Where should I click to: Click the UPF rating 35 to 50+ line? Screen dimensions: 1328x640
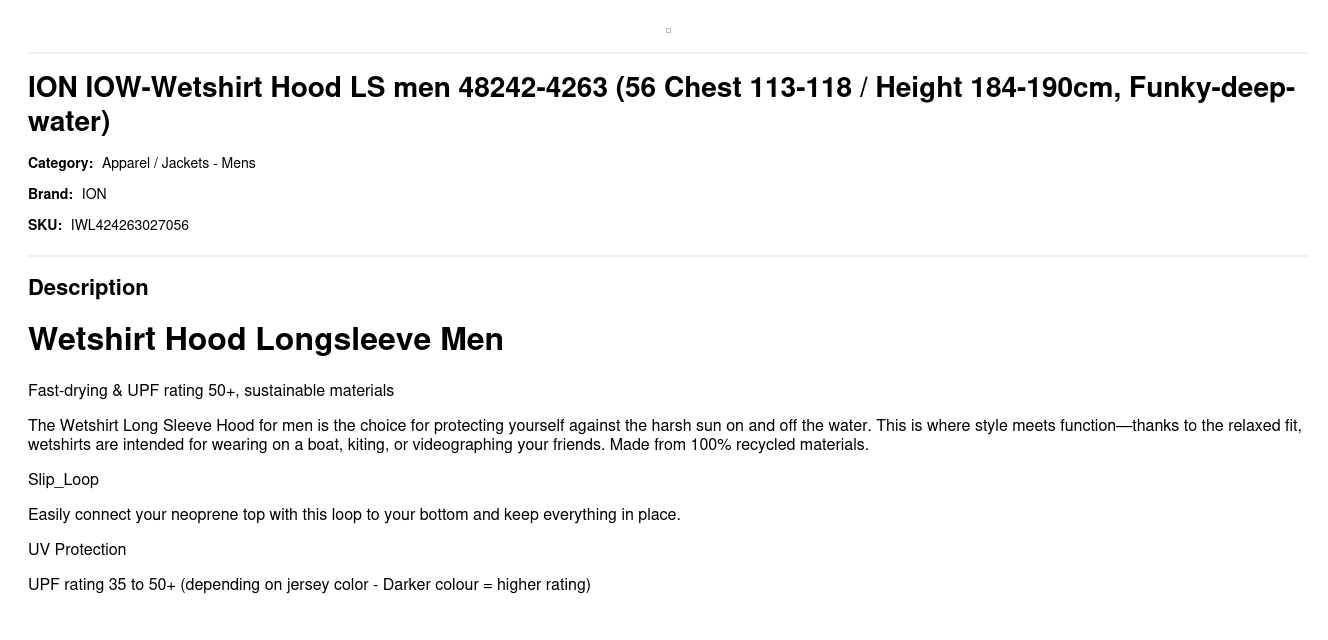(x=309, y=585)
